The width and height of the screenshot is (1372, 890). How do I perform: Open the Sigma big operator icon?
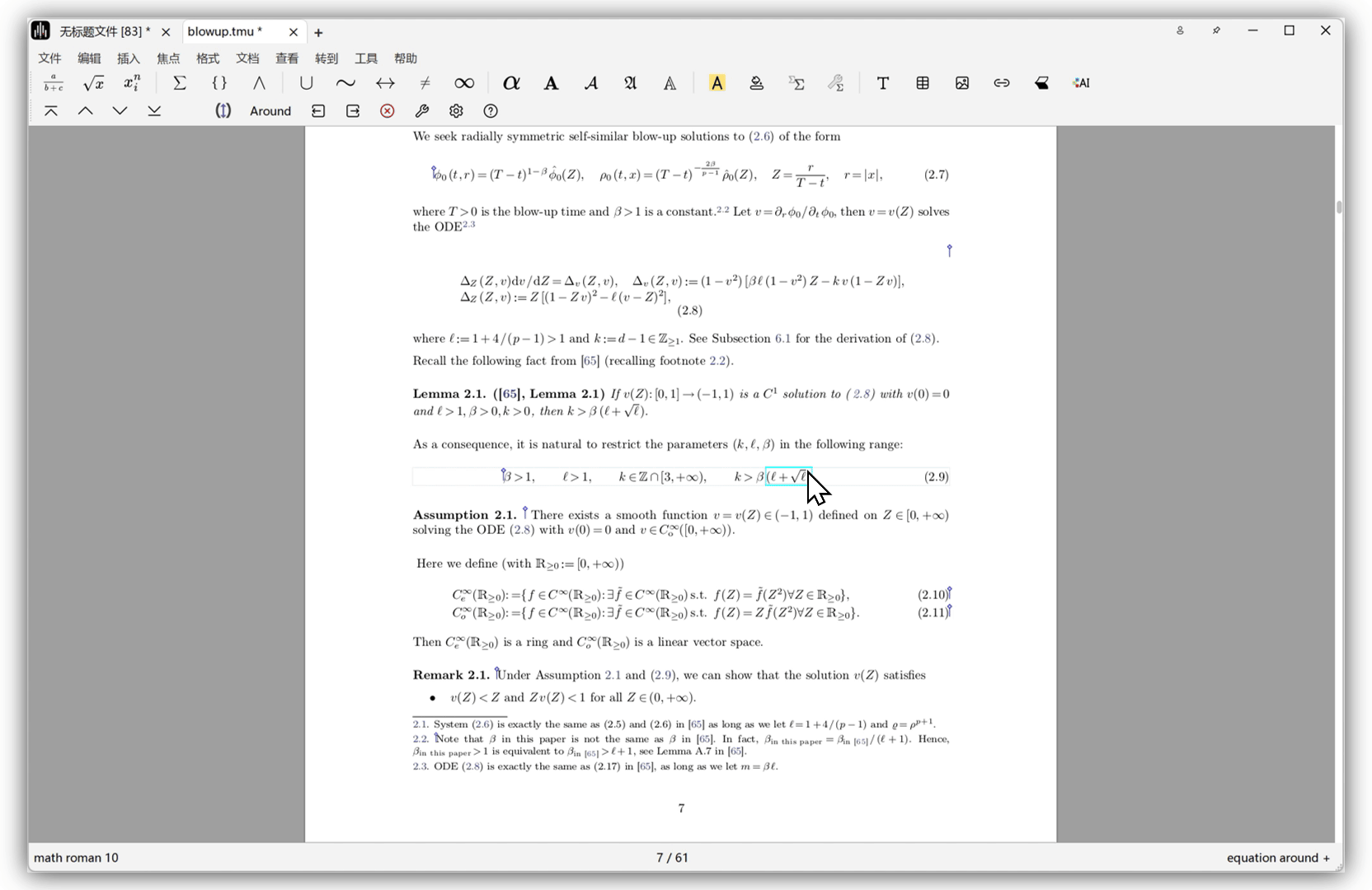click(x=179, y=83)
